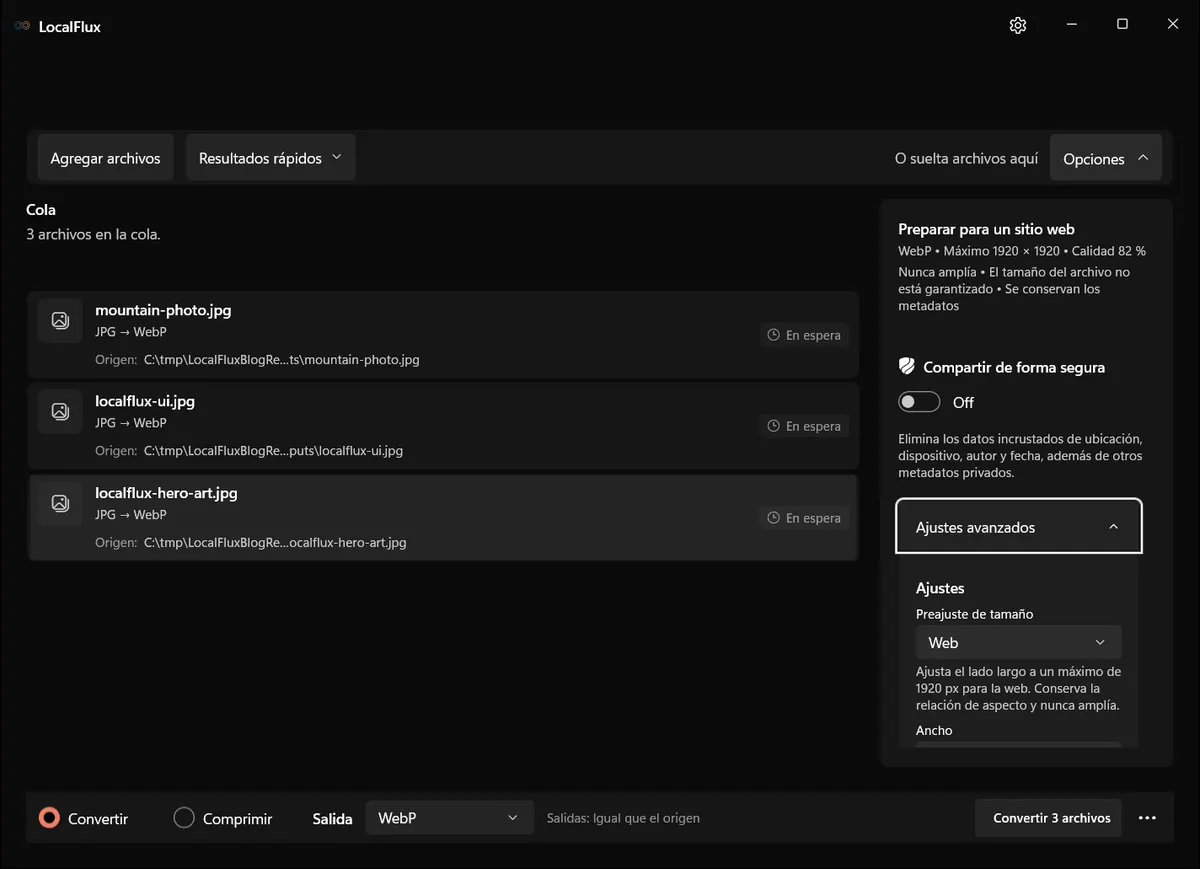The height and width of the screenshot is (869, 1200).
Task: Toggle Compartir de forma segura switch
Action: (919, 402)
